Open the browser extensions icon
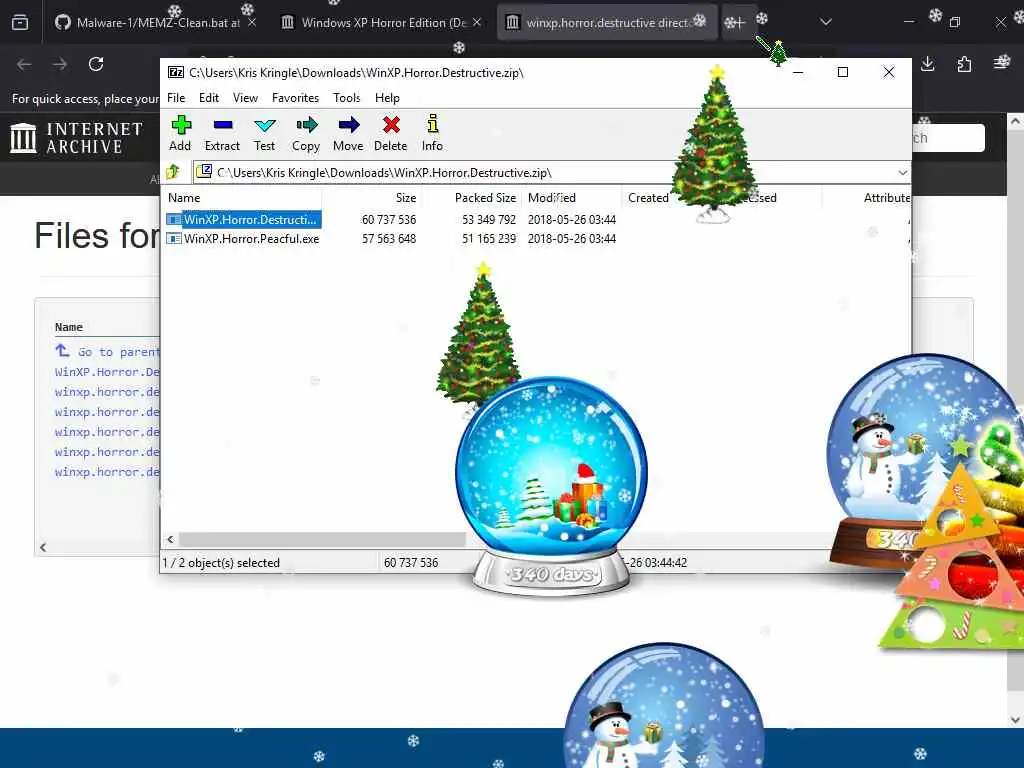 coord(964,64)
